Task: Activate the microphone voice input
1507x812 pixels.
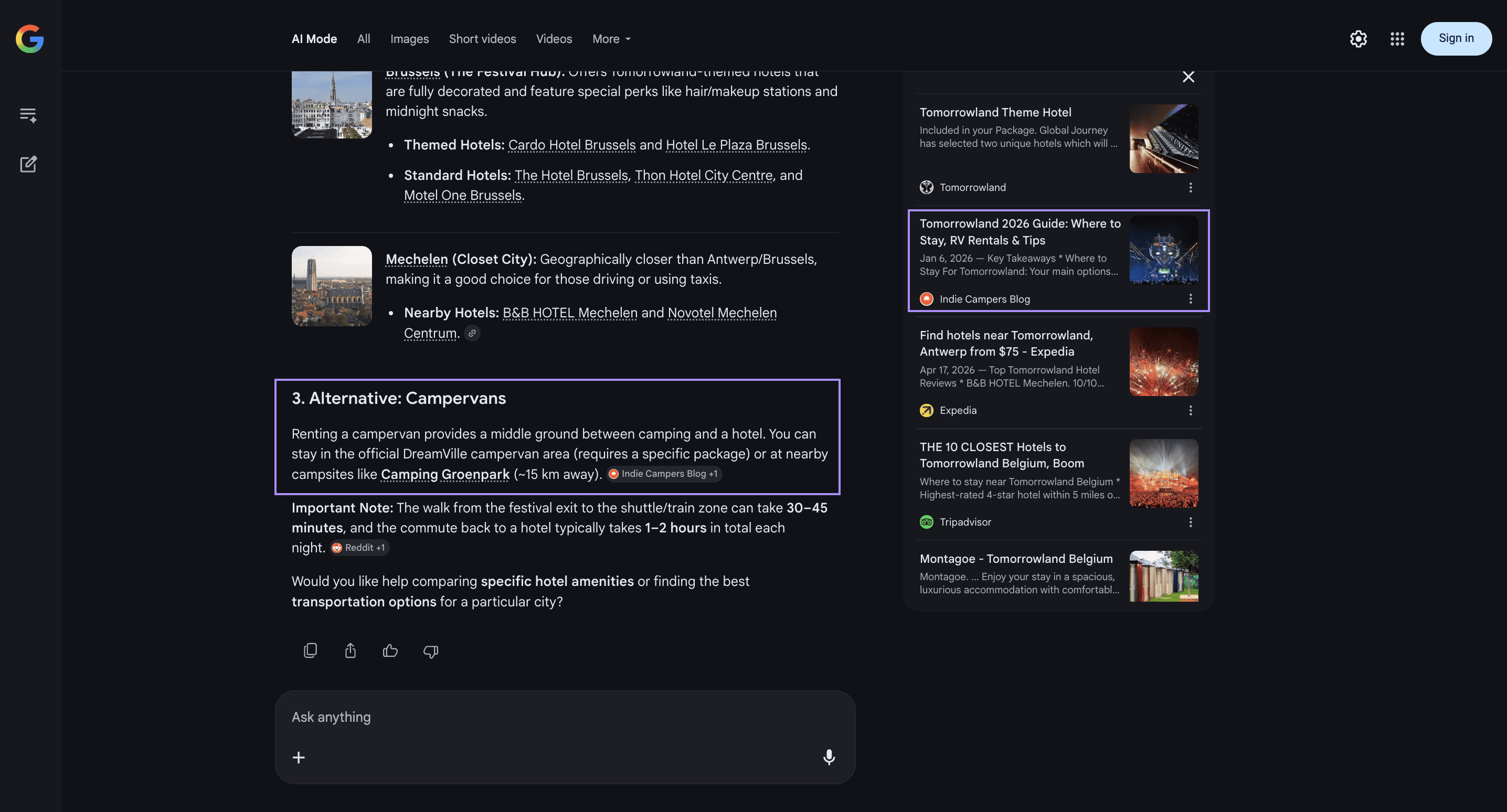Action: 829,757
